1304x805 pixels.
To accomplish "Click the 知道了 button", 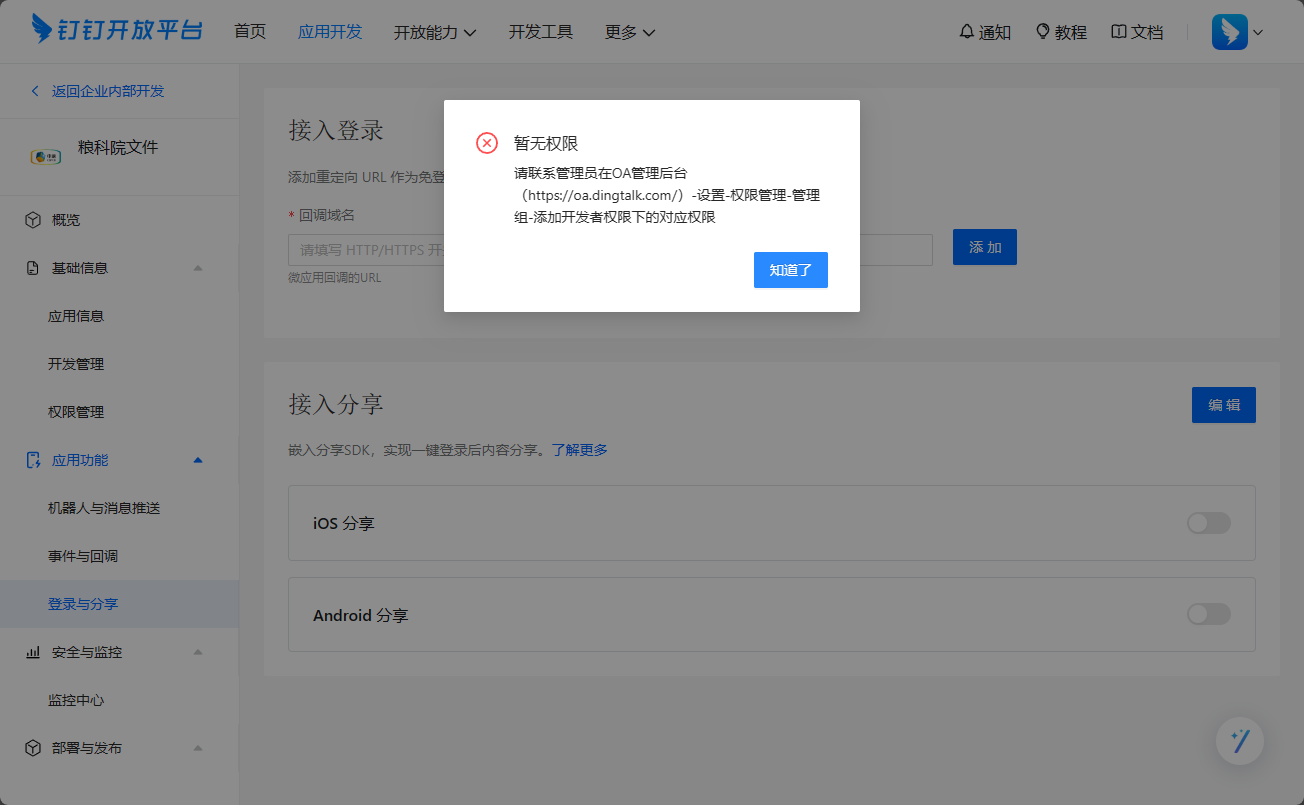I will tap(791, 270).
